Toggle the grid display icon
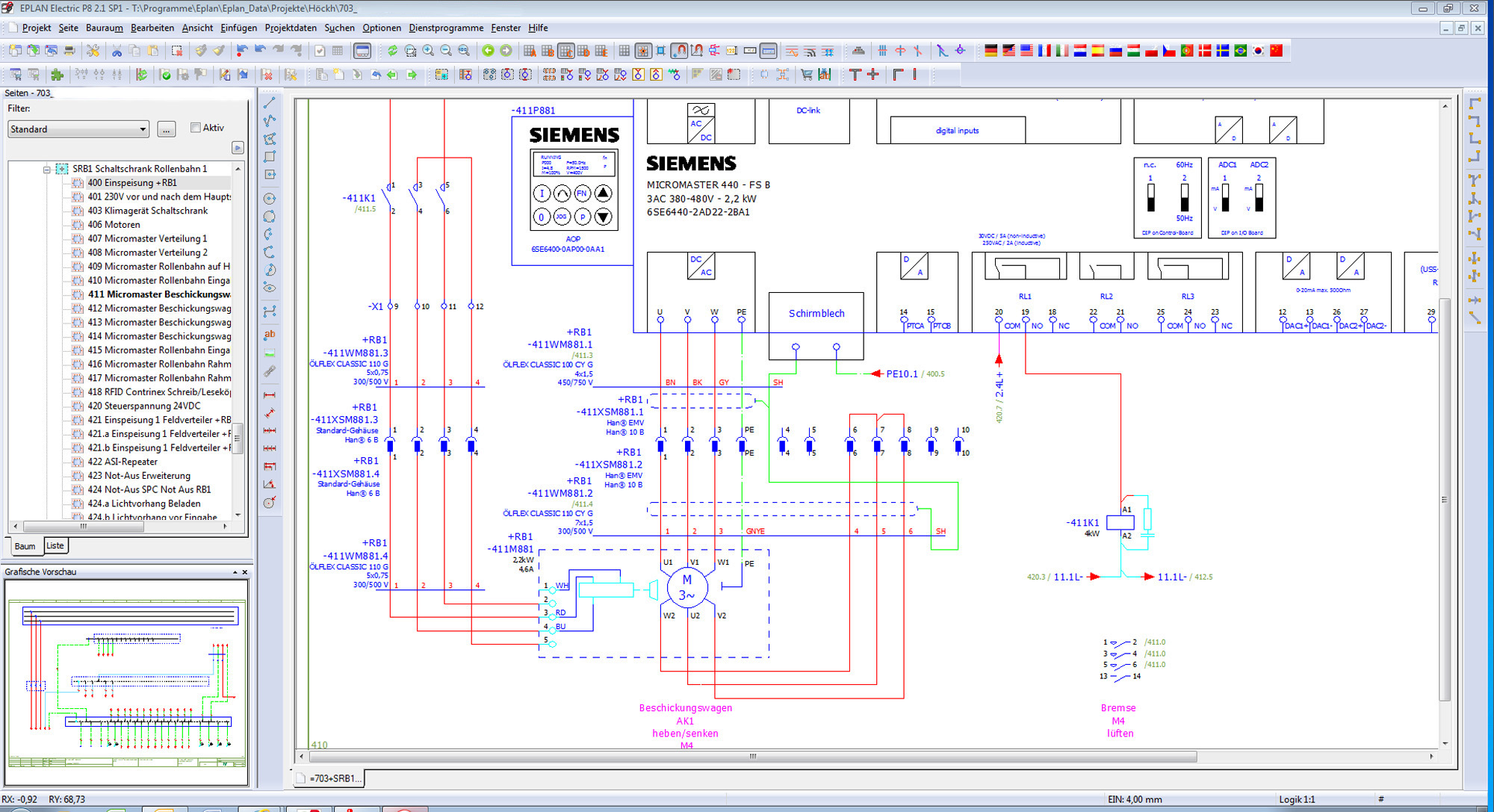Screen dimensions: 1494x812 [624, 51]
